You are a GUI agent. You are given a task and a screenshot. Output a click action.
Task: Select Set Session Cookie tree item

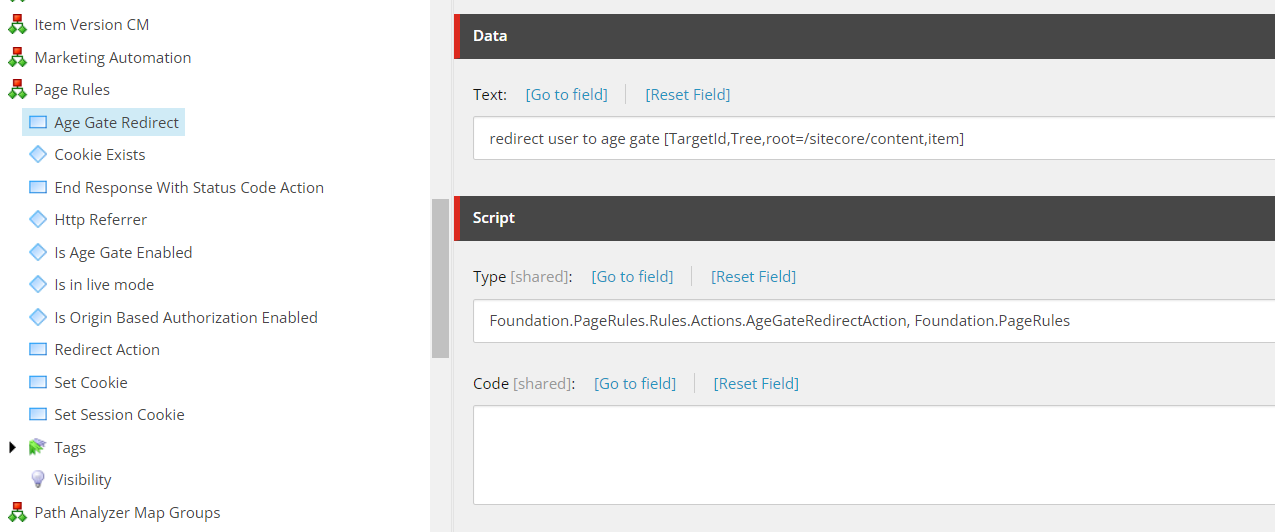point(119,415)
